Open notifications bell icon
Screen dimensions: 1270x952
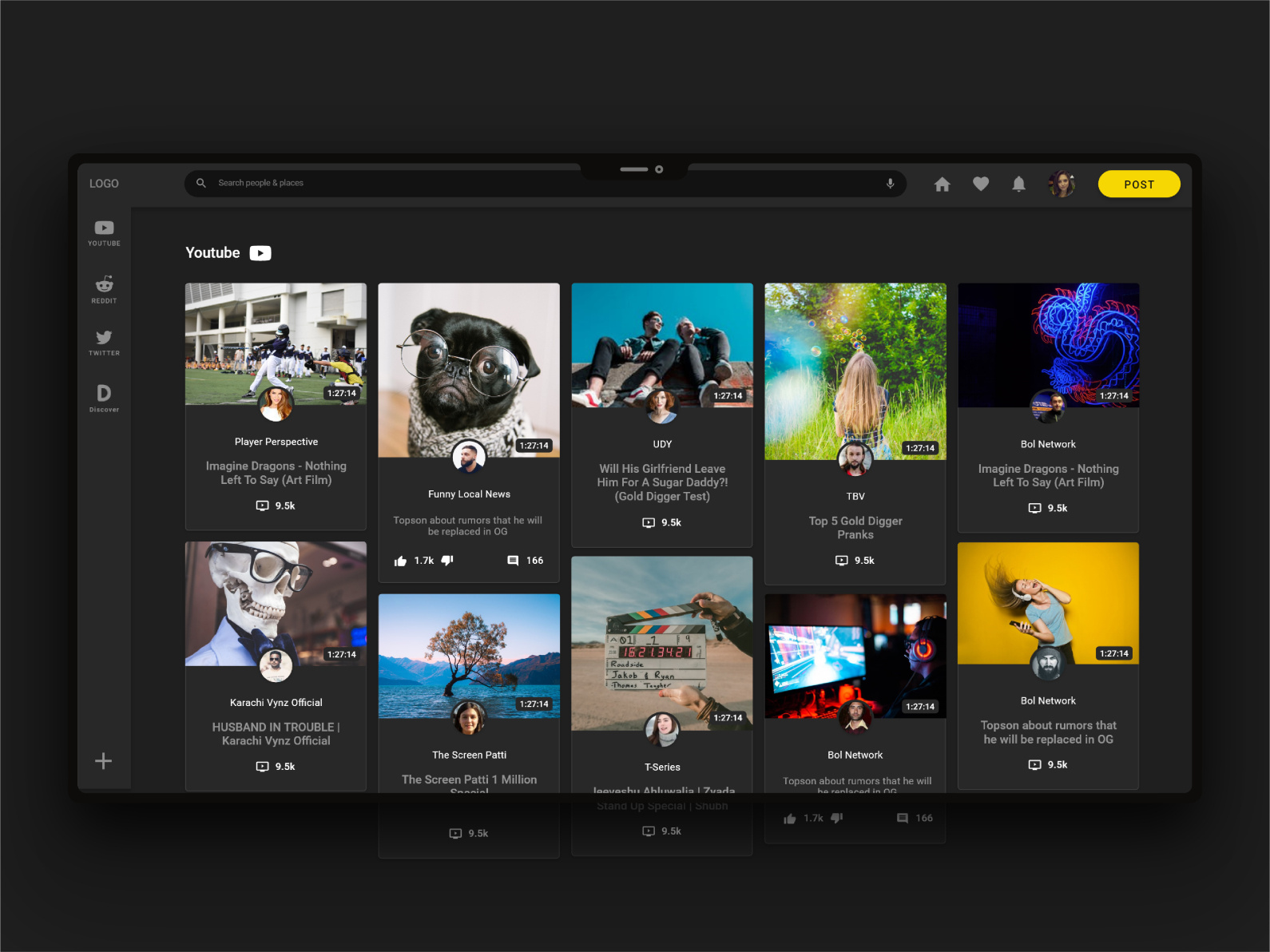coord(1018,184)
